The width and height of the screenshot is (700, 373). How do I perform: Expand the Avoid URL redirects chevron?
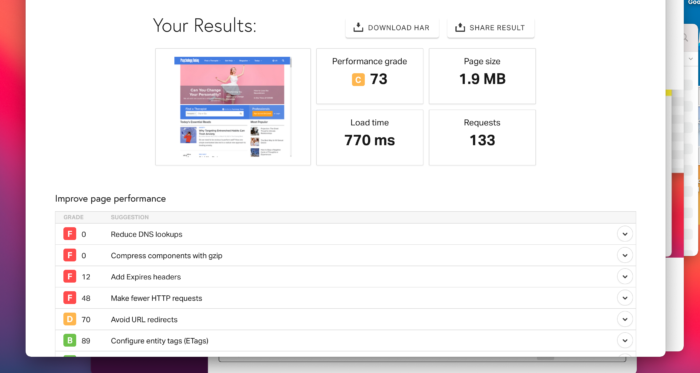625,319
